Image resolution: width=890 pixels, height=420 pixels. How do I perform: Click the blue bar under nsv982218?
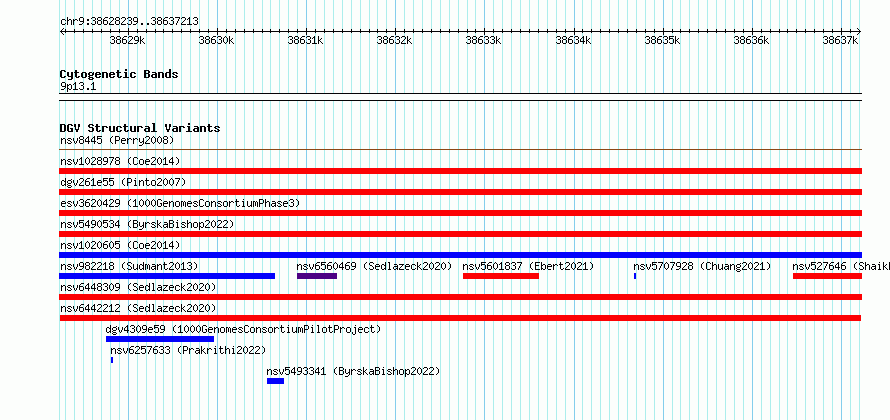click(167, 276)
